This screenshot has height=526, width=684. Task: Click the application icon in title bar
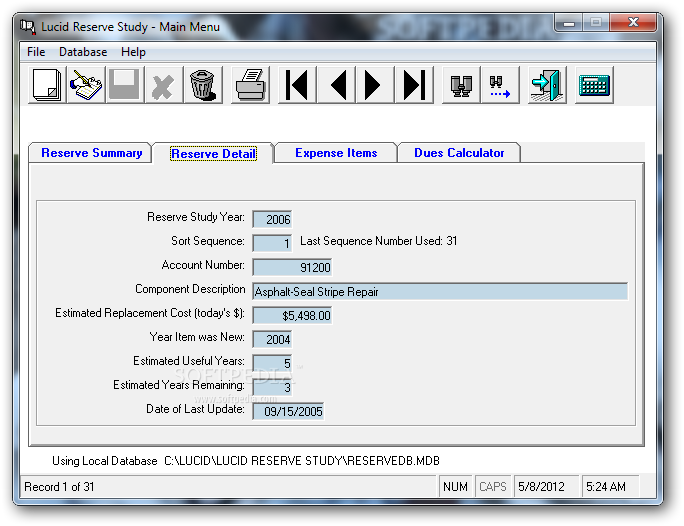27,27
